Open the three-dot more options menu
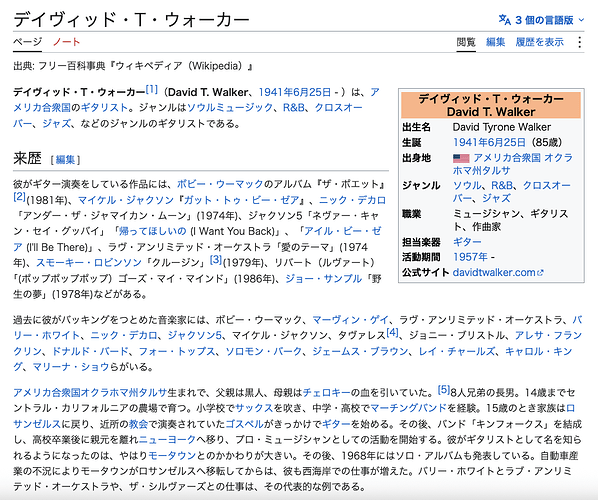Viewport: 598px width, 500px height. pos(579,42)
